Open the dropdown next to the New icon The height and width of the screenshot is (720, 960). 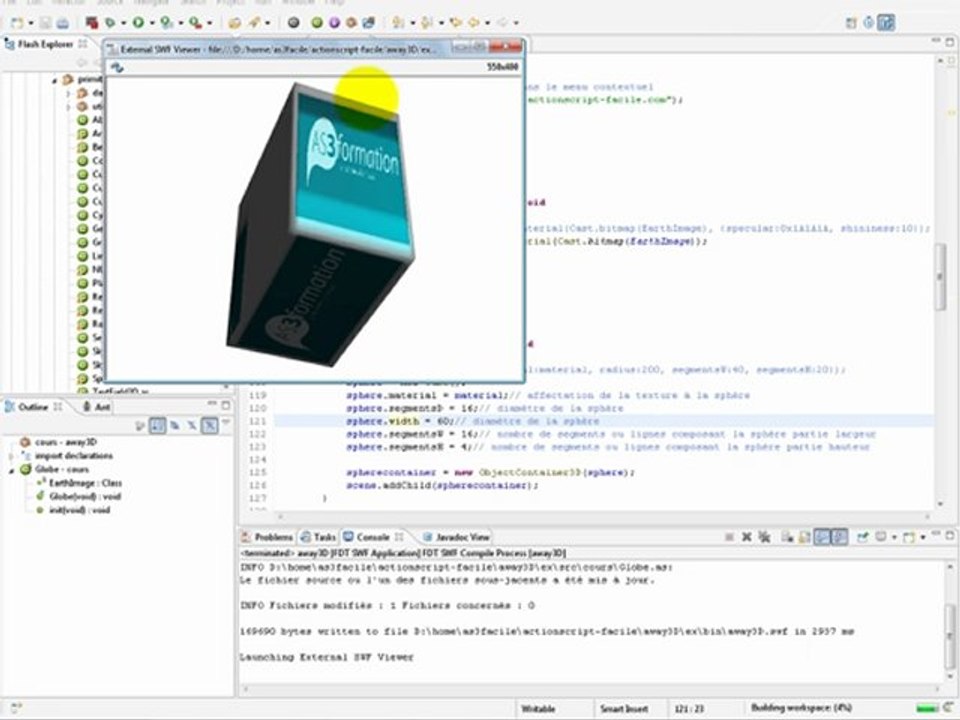[x=31, y=23]
